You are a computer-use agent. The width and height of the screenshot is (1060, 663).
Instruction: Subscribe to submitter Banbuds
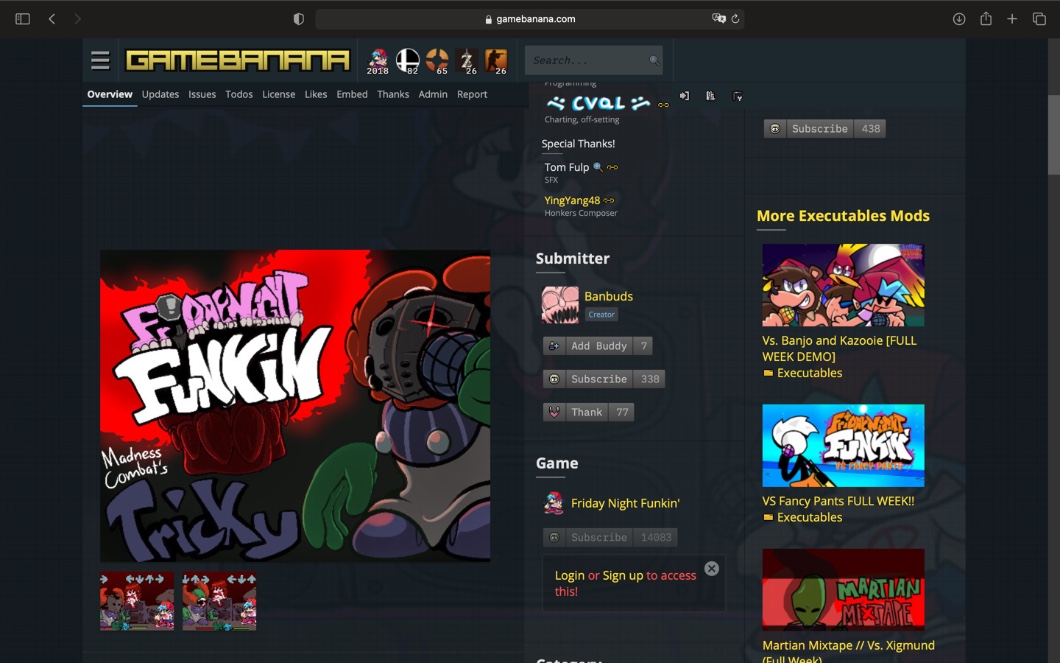pos(599,379)
